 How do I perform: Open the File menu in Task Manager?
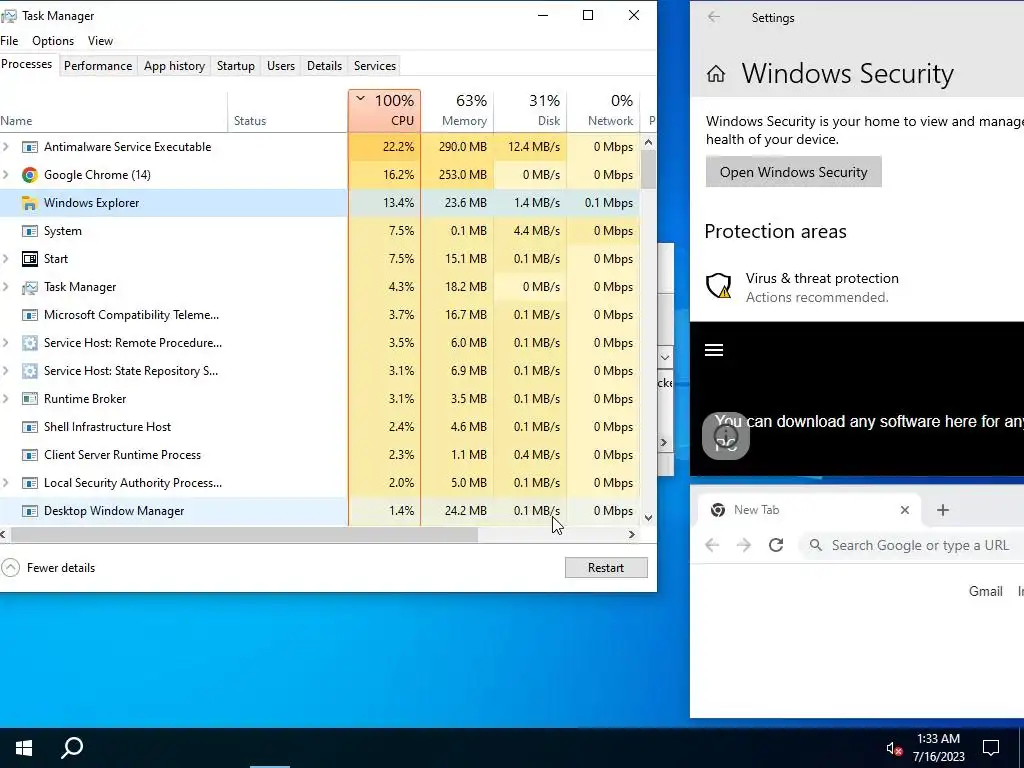[x=9, y=41]
